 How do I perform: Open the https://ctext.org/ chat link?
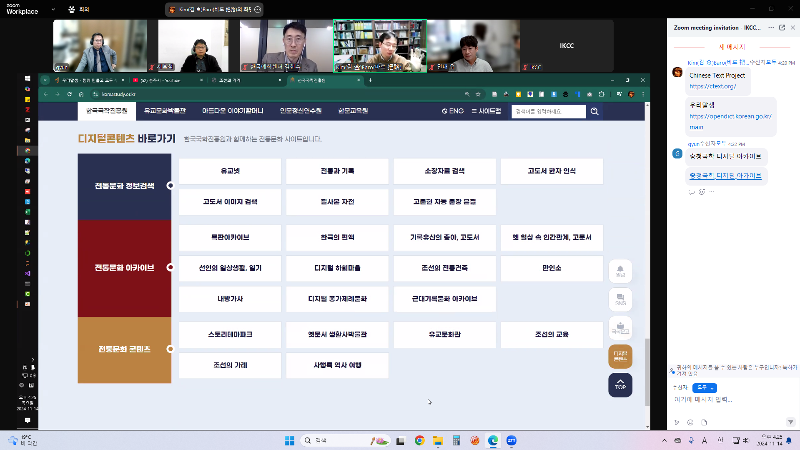711,86
